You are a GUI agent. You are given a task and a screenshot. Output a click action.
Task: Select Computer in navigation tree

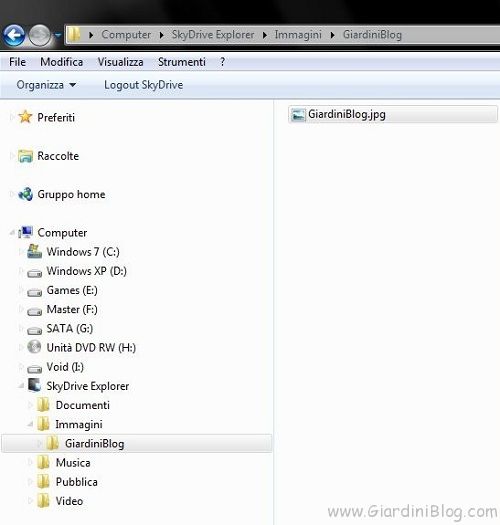[x=62, y=233]
